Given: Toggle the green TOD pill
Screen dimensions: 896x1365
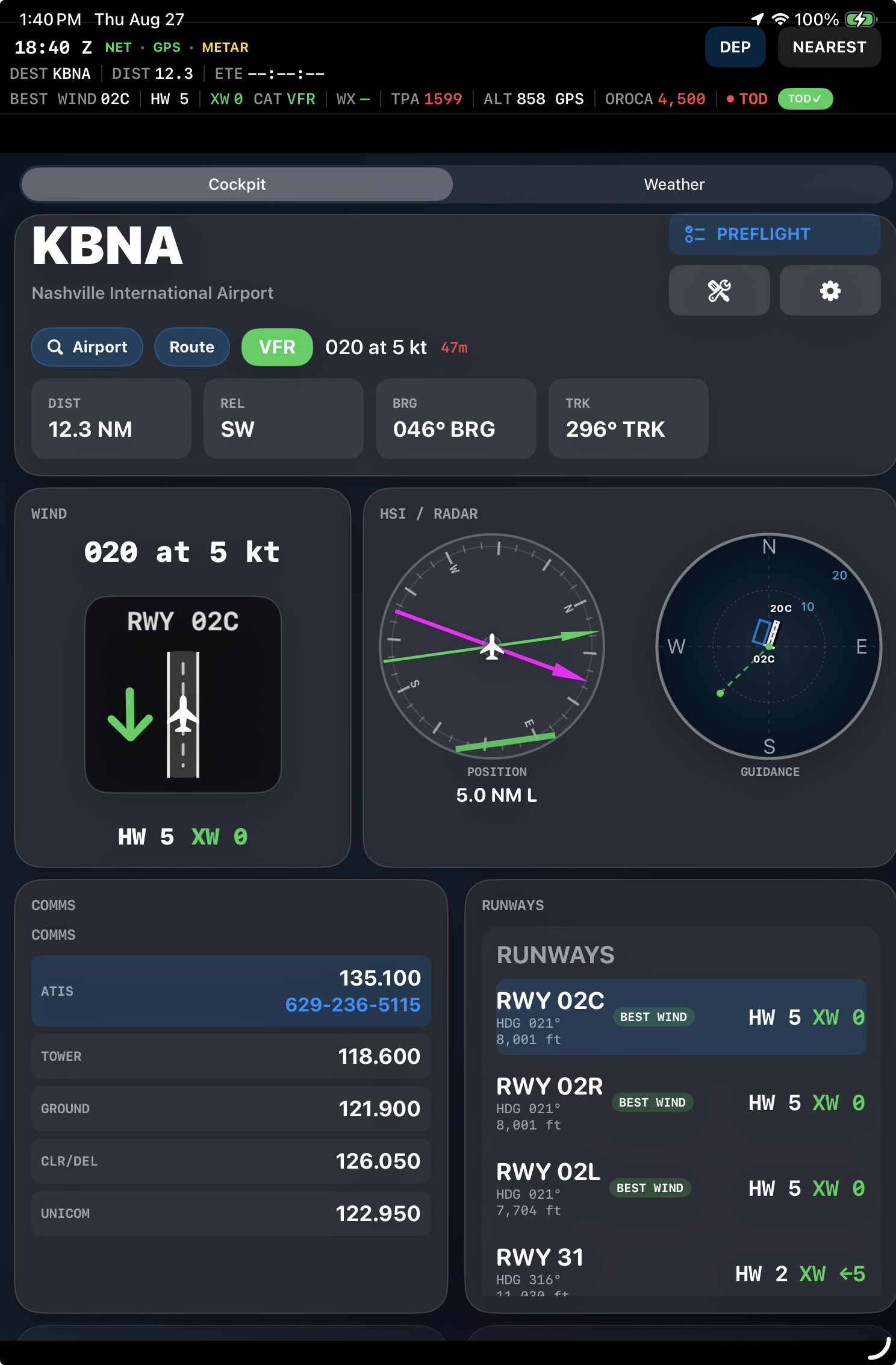Looking at the screenshot, I should (805, 99).
